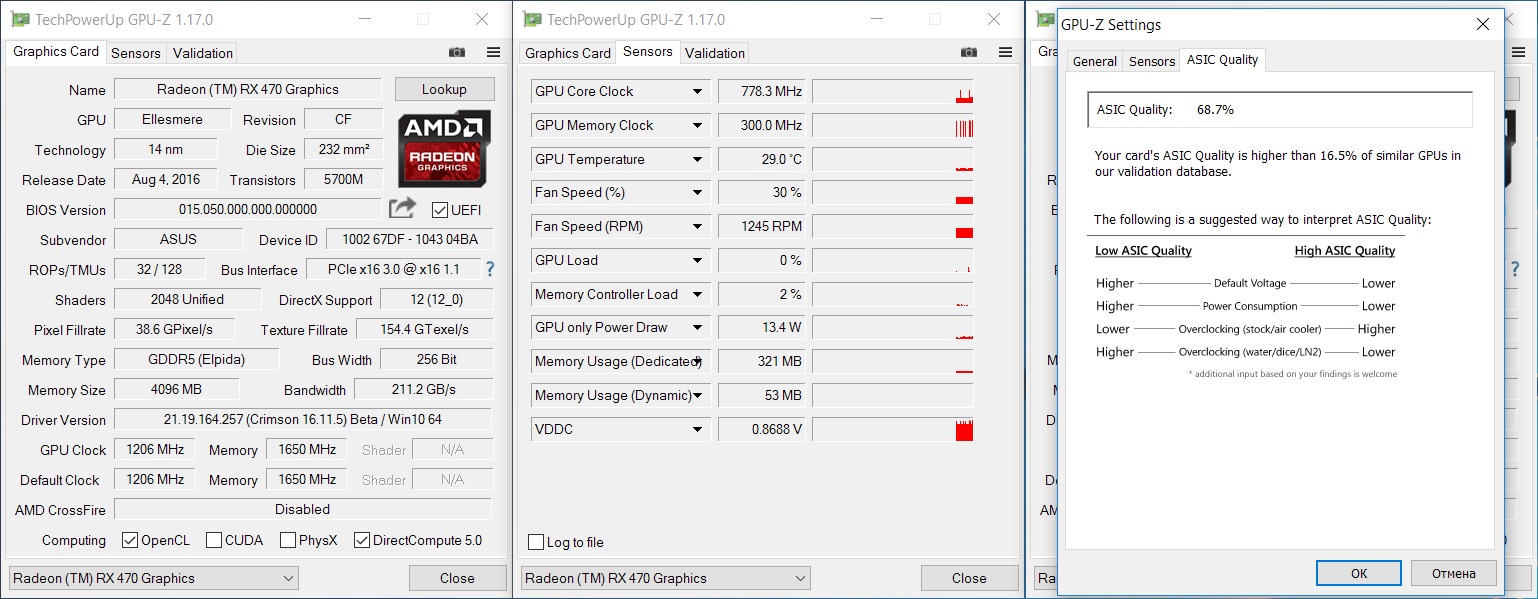Open the Memory Controller Load dropdown
This screenshot has width=1538, height=599.
click(698, 294)
